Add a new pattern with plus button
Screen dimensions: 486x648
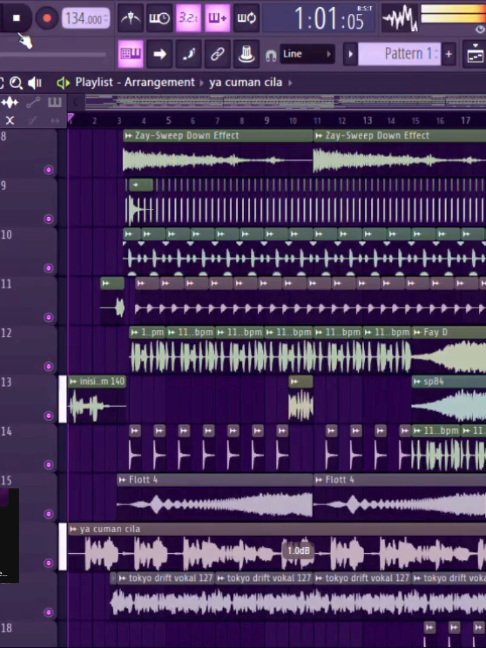[x=448, y=54]
